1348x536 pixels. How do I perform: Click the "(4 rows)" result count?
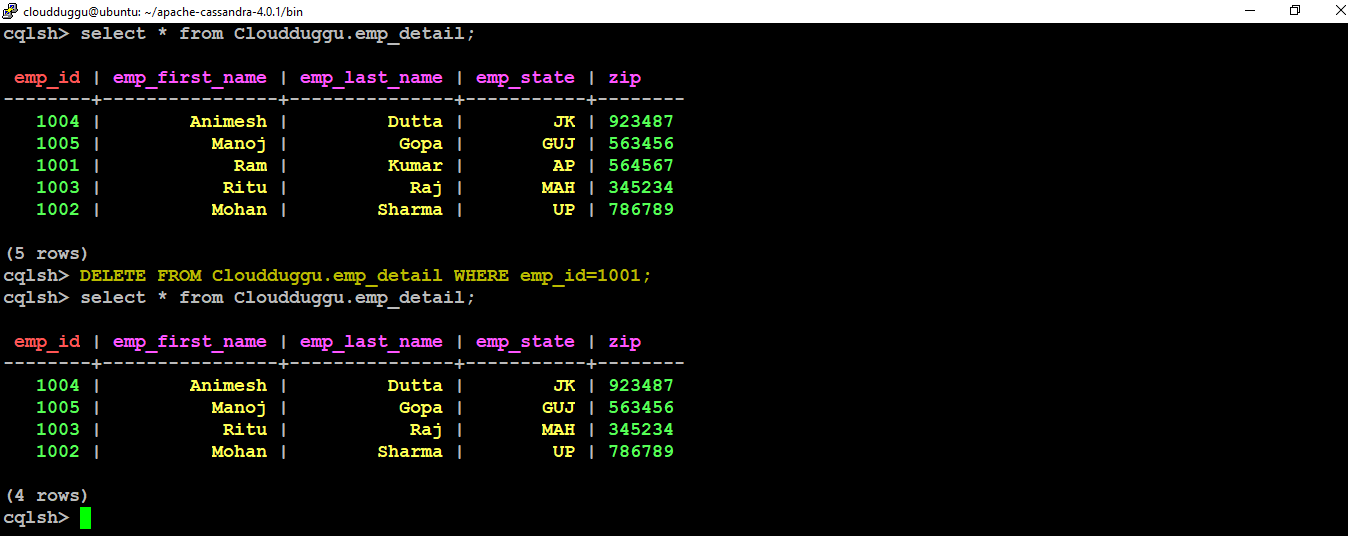[x=47, y=496]
